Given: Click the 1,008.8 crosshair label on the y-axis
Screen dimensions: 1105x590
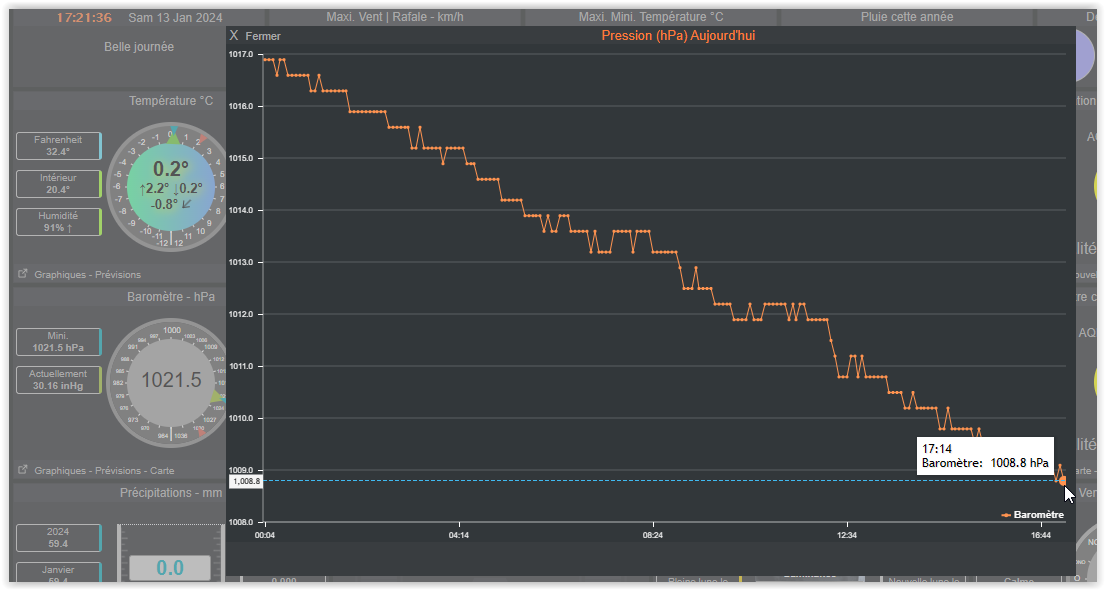Looking at the screenshot, I should tap(246, 481).
